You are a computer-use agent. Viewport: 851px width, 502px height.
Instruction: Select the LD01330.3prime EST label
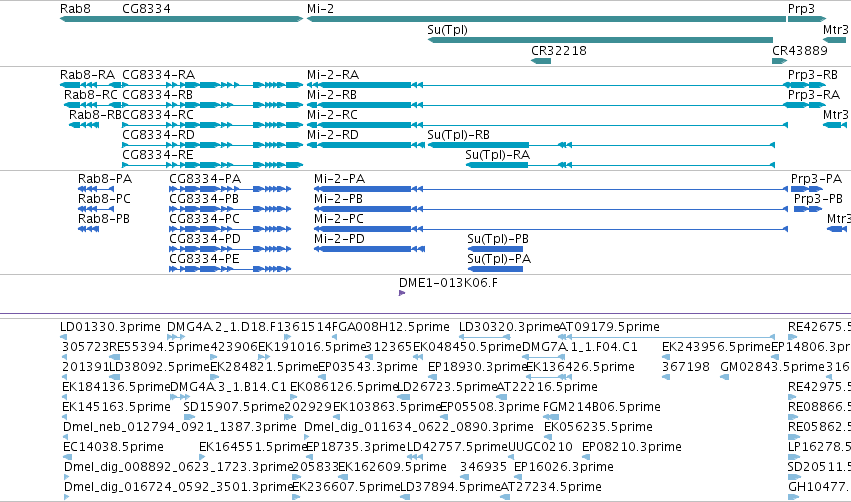click(110, 327)
